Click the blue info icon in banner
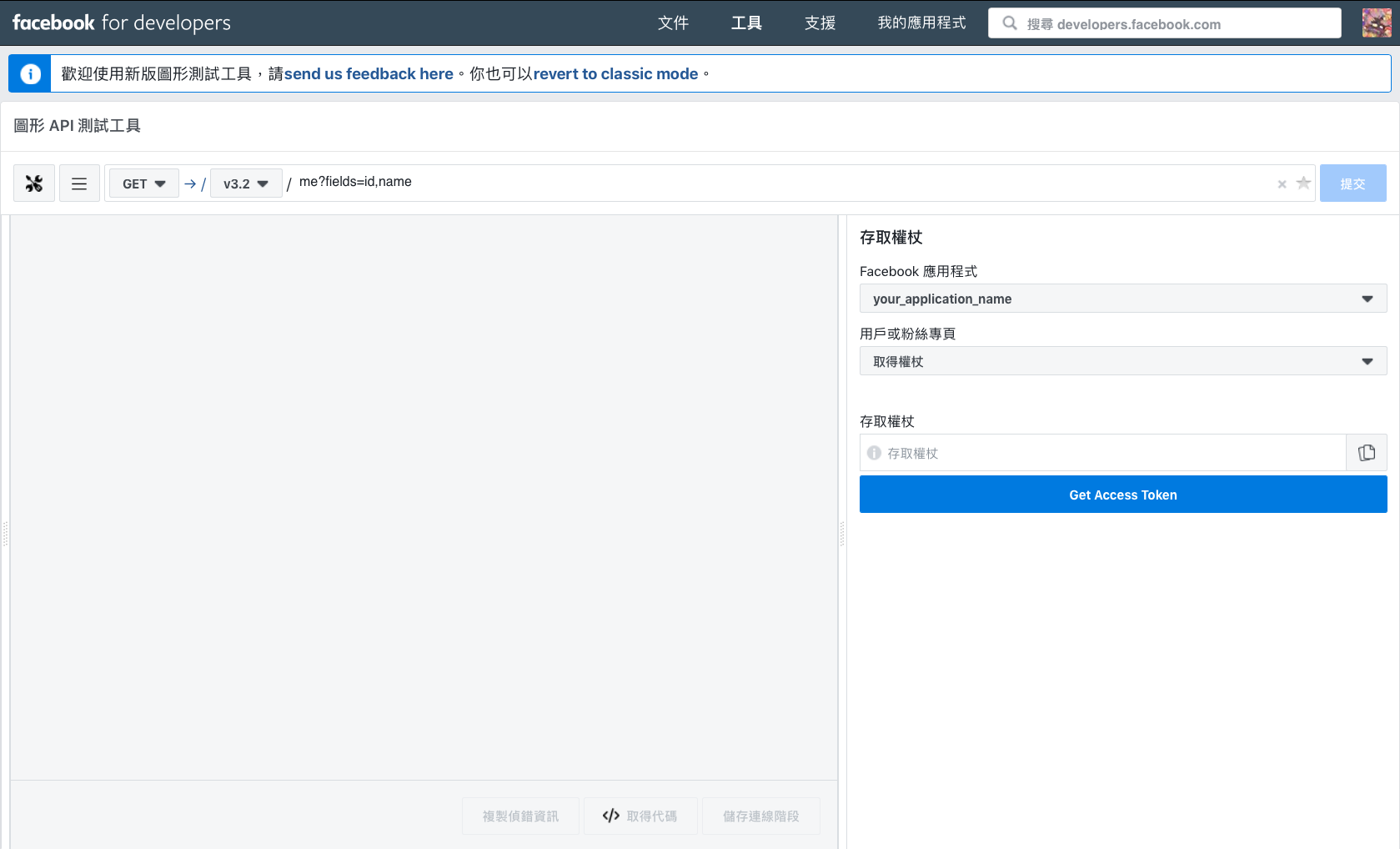This screenshot has width=1400, height=849. click(30, 74)
